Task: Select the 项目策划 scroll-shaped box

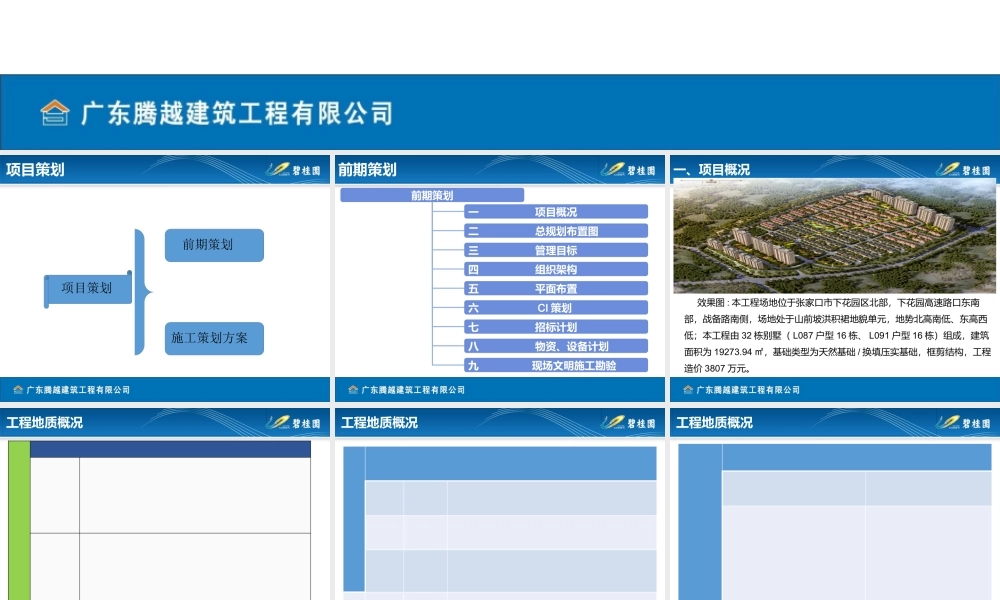Action: [x=88, y=289]
